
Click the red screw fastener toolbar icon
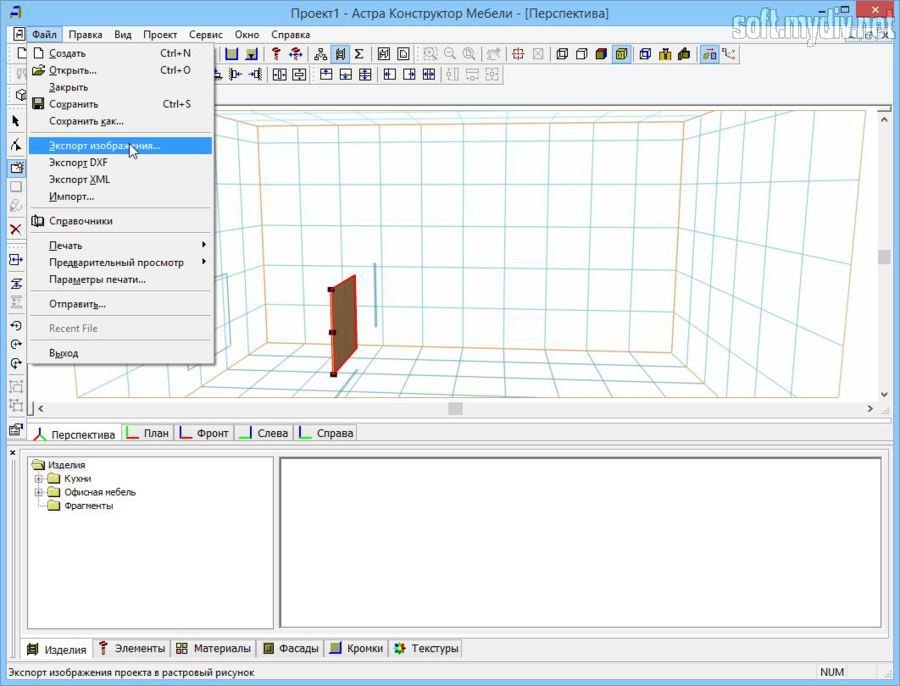pos(276,54)
